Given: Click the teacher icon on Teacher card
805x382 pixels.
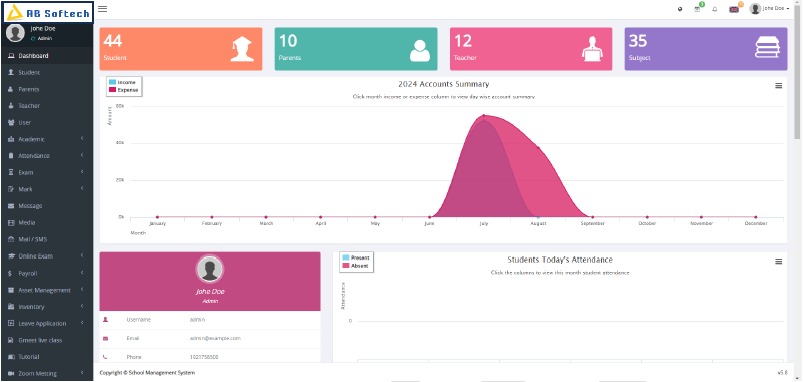Looking at the screenshot, I should pos(592,49).
